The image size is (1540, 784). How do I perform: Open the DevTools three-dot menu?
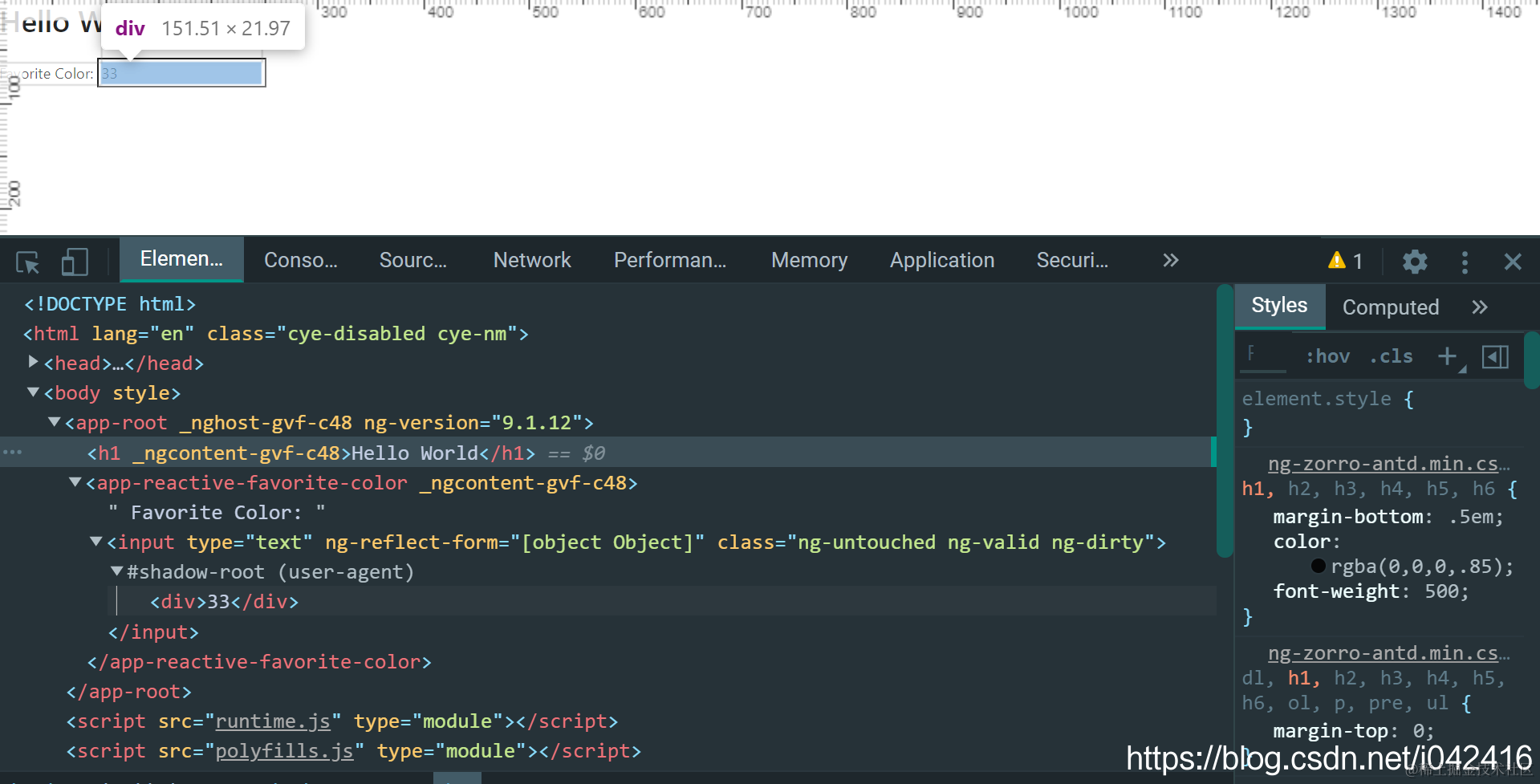point(1465,262)
